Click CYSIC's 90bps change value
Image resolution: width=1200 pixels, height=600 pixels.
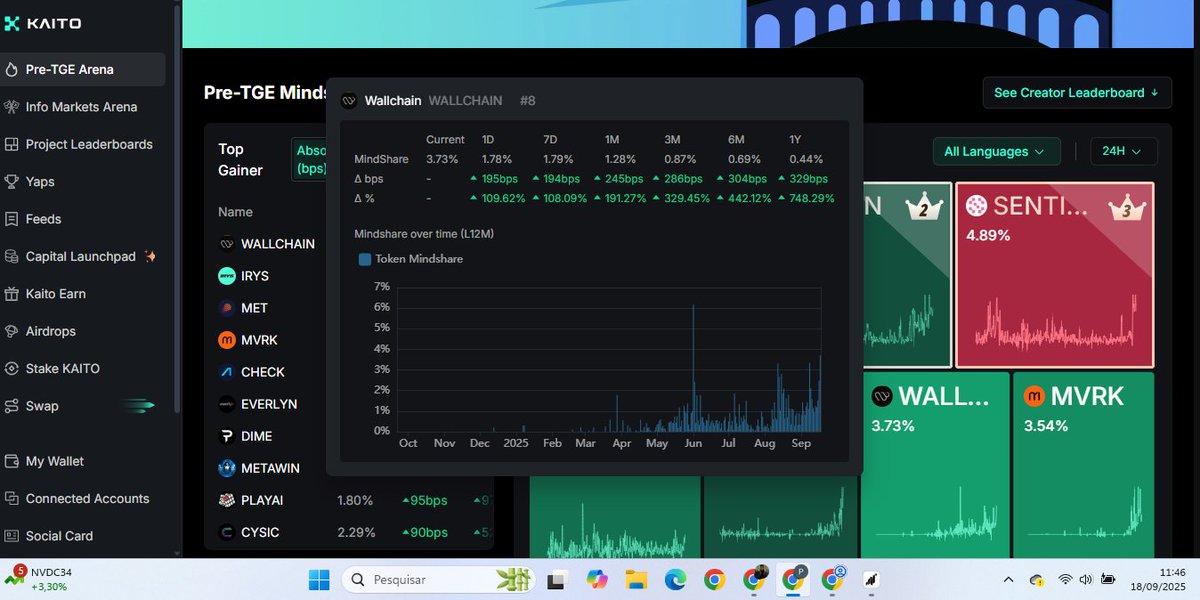[x=425, y=532]
